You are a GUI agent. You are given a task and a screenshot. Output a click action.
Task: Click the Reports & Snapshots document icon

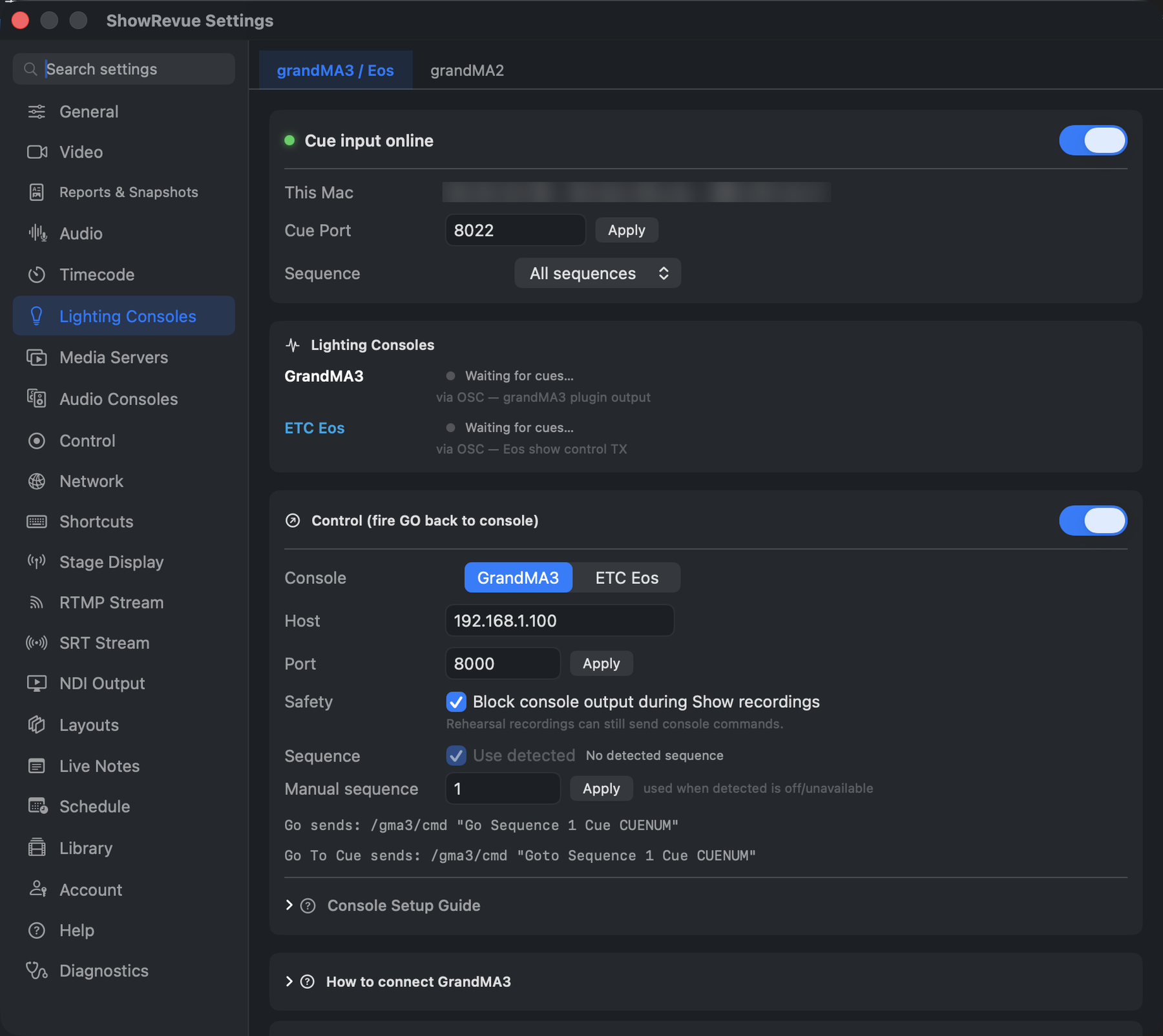(37, 192)
